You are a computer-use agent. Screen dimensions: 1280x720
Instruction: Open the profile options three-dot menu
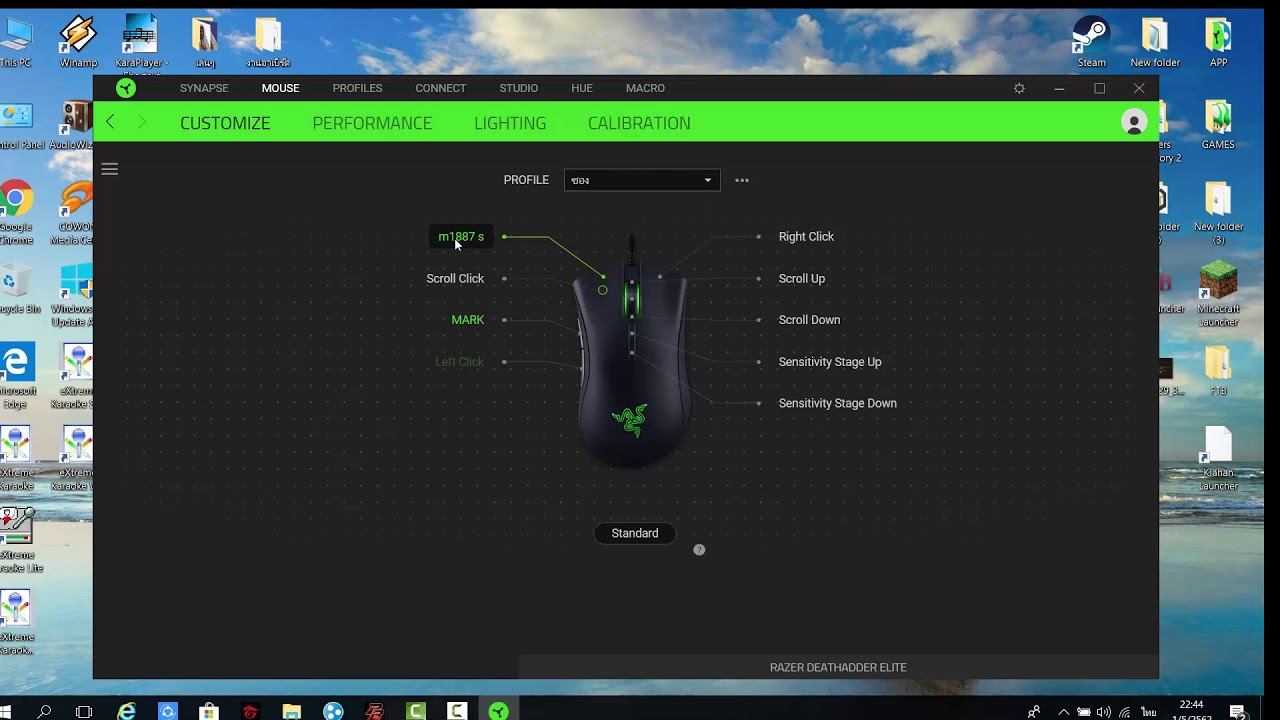tap(742, 180)
